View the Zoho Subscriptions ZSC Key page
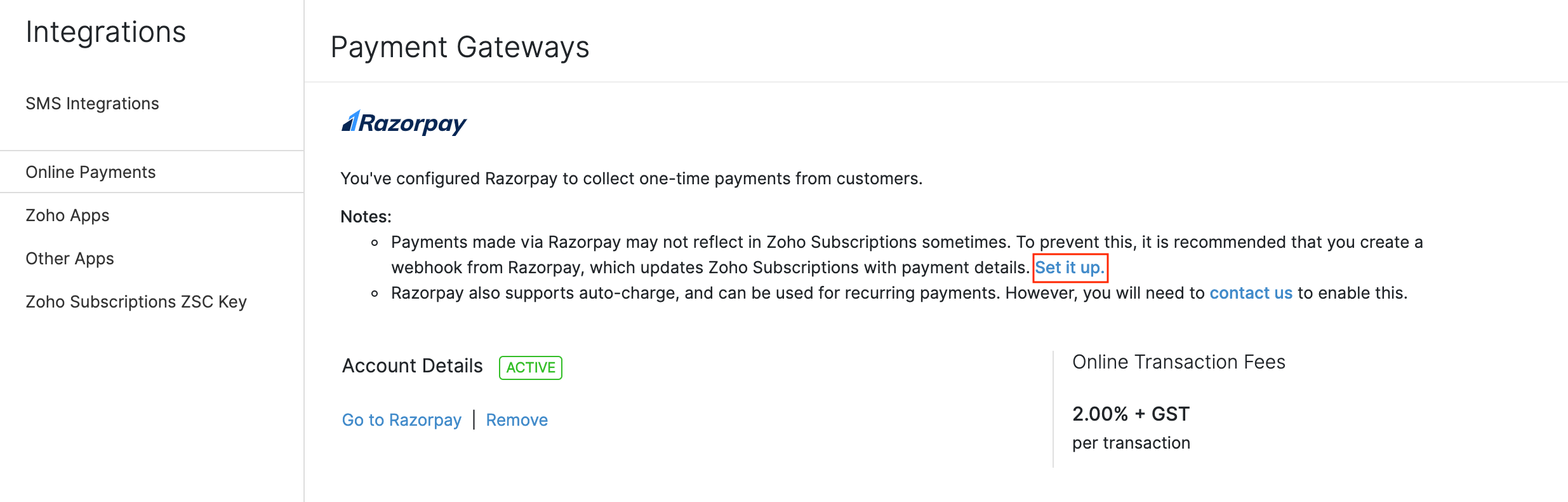This screenshot has height=502, width=1568. point(137,302)
